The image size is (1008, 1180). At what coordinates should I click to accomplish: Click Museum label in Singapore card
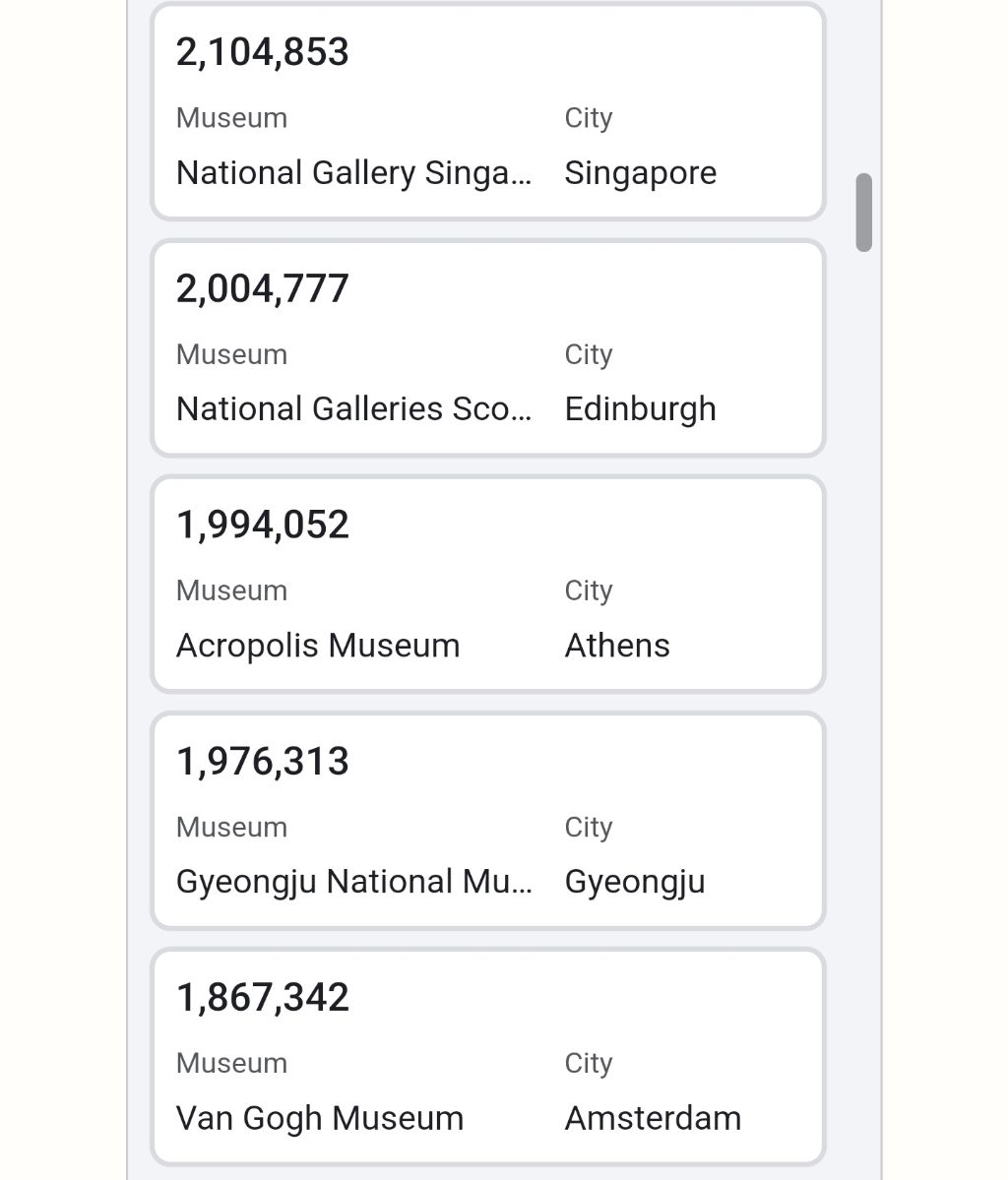pos(232,118)
